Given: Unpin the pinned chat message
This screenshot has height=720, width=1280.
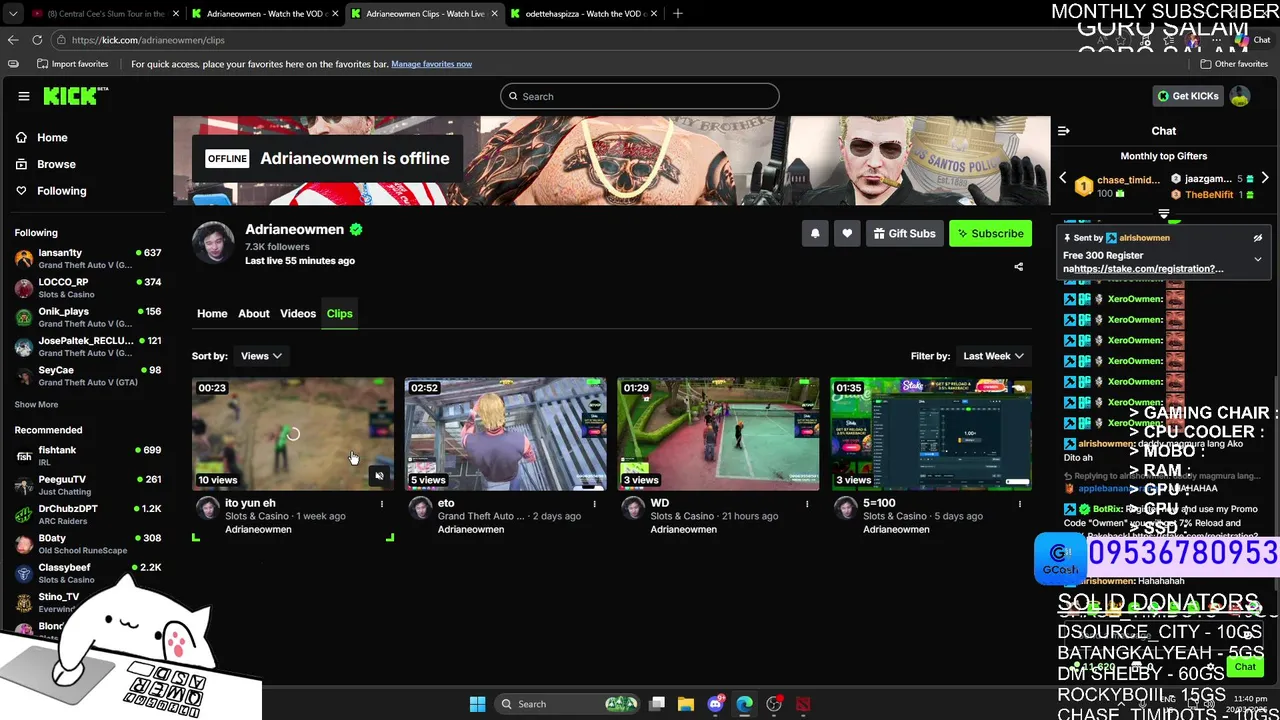Looking at the screenshot, I should tap(1258, 238).
